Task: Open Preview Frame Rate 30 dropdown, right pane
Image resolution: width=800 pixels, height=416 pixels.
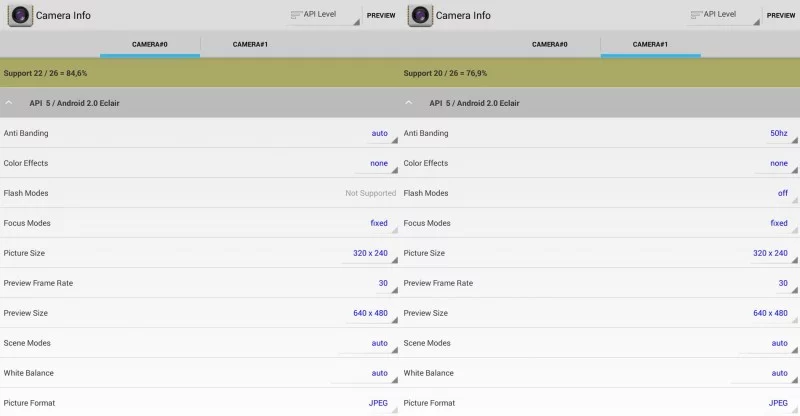Action: pos(786,284)
